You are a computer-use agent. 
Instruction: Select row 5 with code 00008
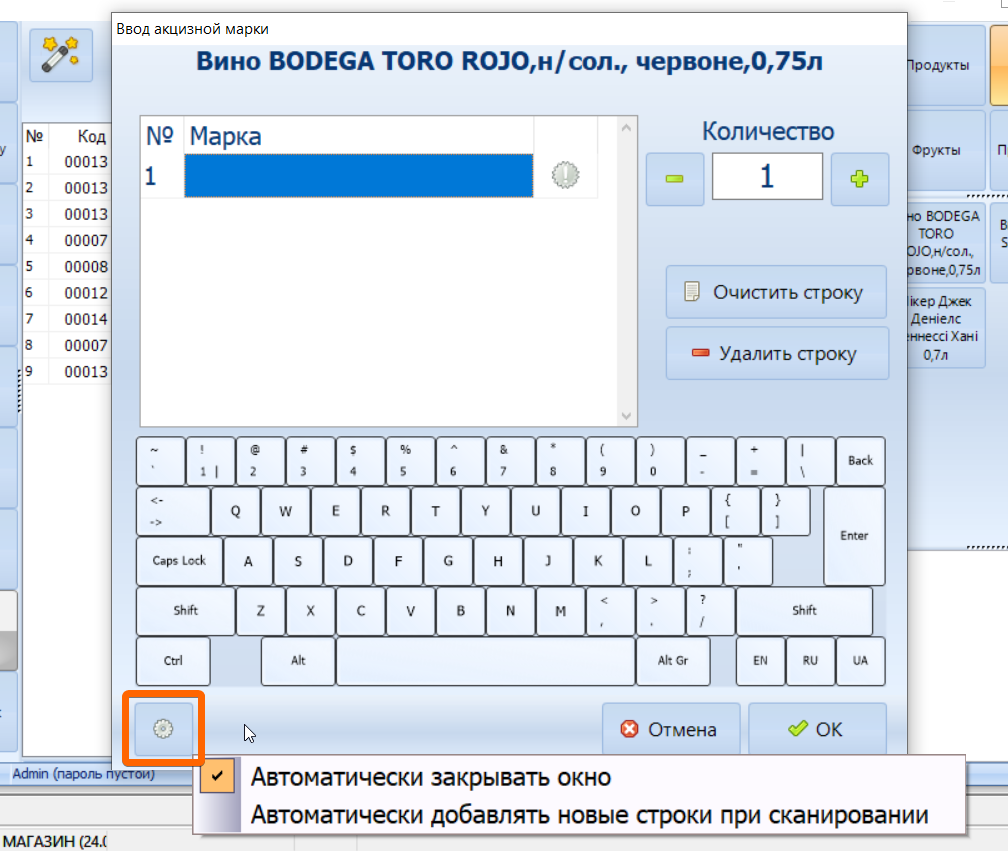click(x=66, y=267)
